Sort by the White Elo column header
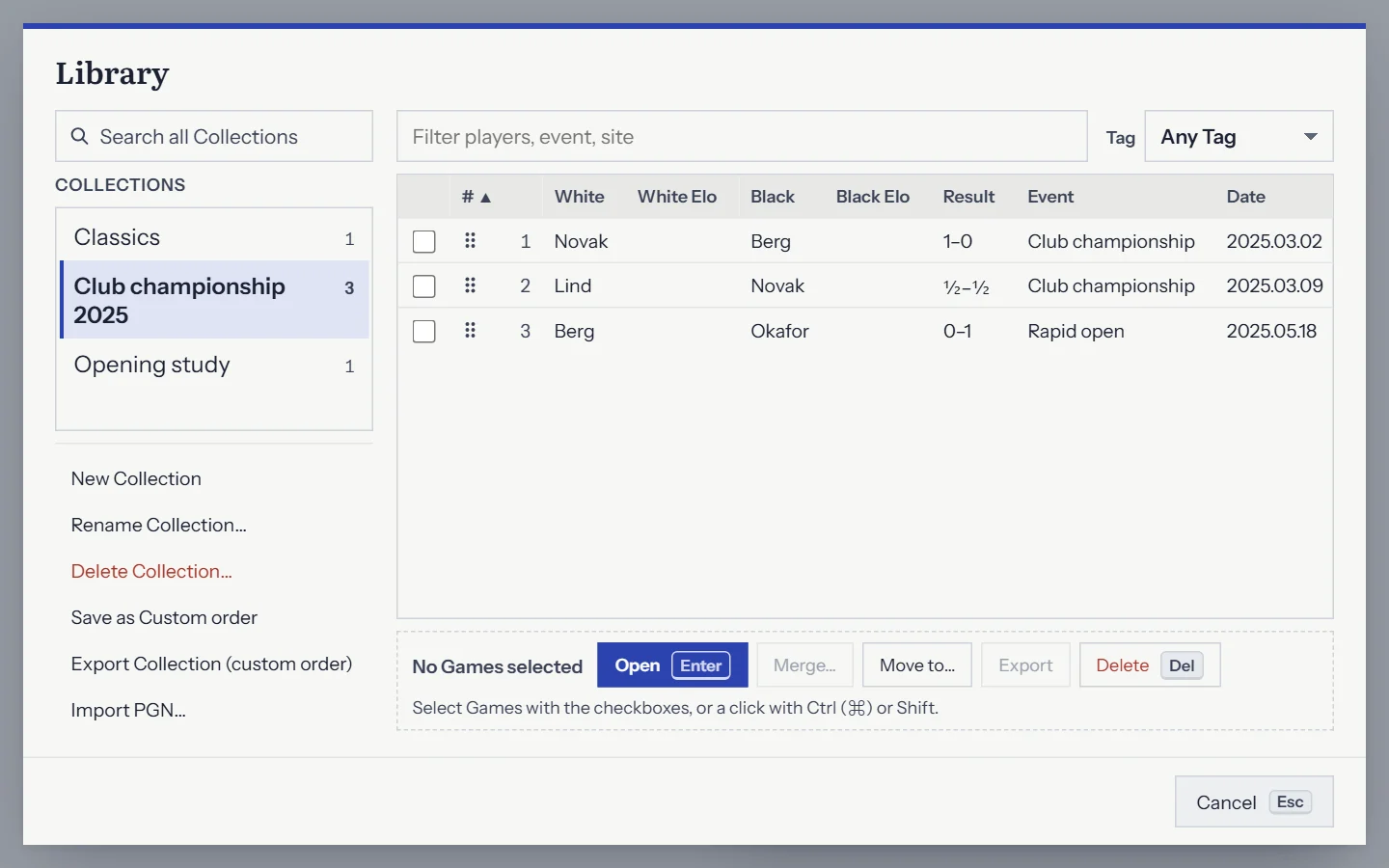The width and height of the screenshot is (1389, 868). [x=677, y=197]
